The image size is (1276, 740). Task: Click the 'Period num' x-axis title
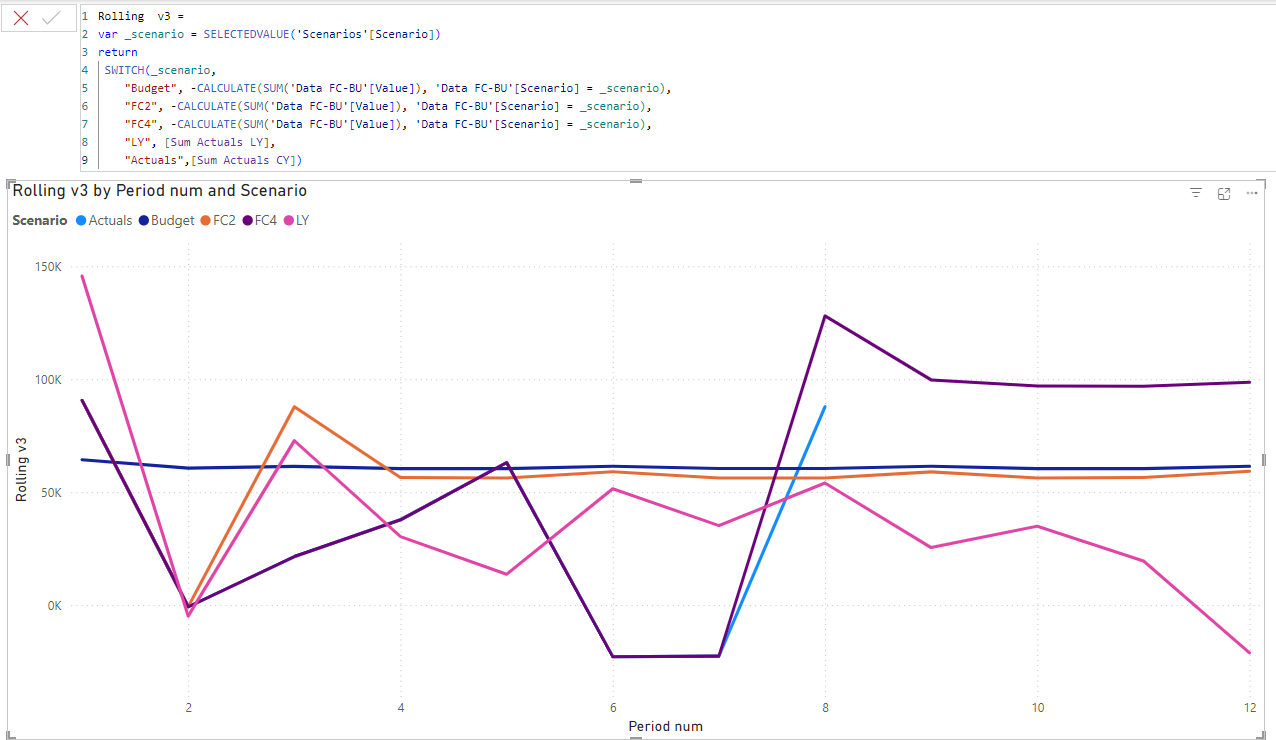[x=665, y=726]
